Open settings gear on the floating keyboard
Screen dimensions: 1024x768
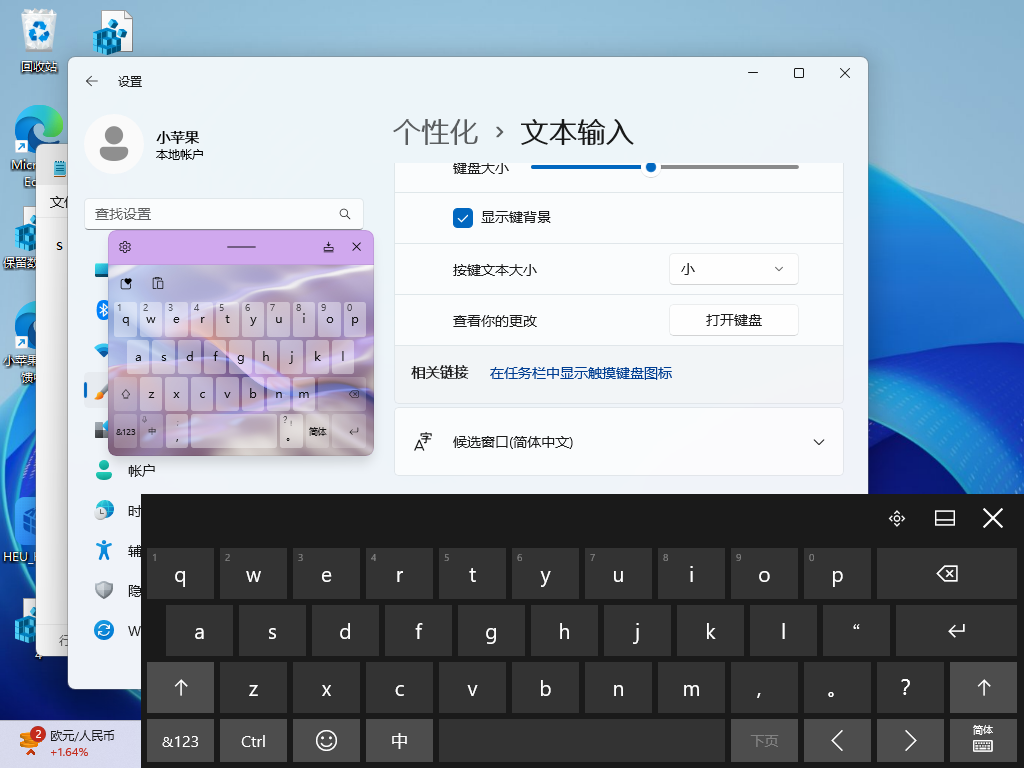tap(124, 247)
